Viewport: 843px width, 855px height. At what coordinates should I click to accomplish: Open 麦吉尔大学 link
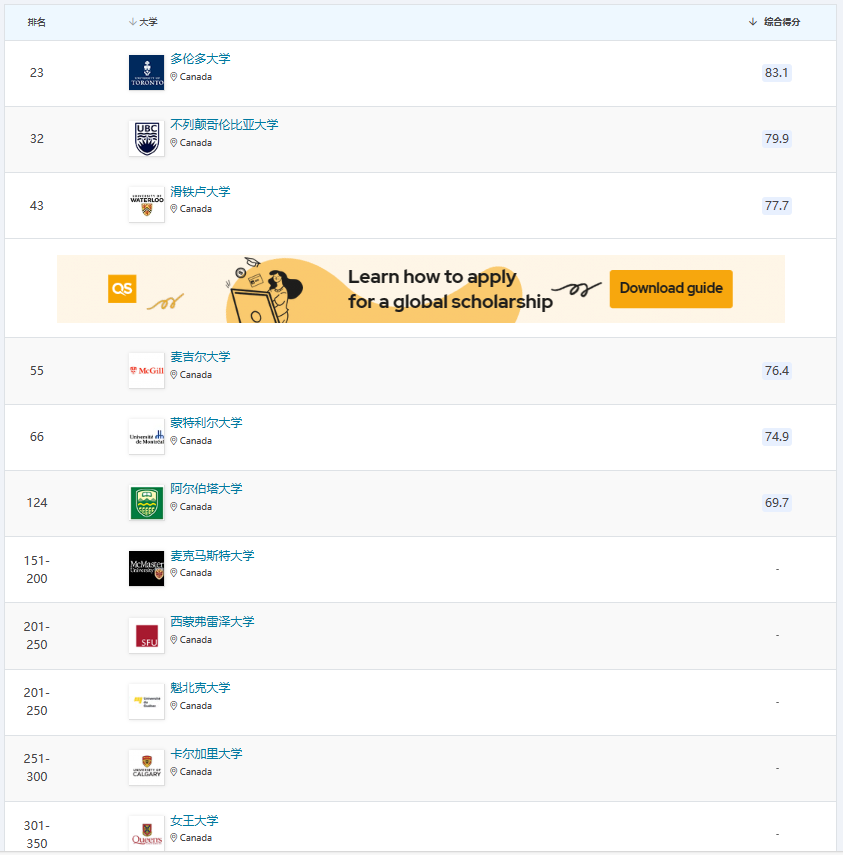coord(200,357)
